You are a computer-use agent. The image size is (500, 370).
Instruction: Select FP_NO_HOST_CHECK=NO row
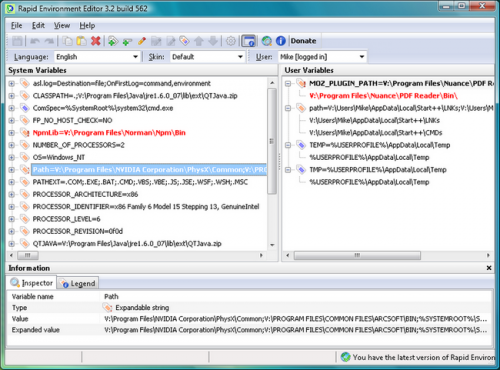72,120
